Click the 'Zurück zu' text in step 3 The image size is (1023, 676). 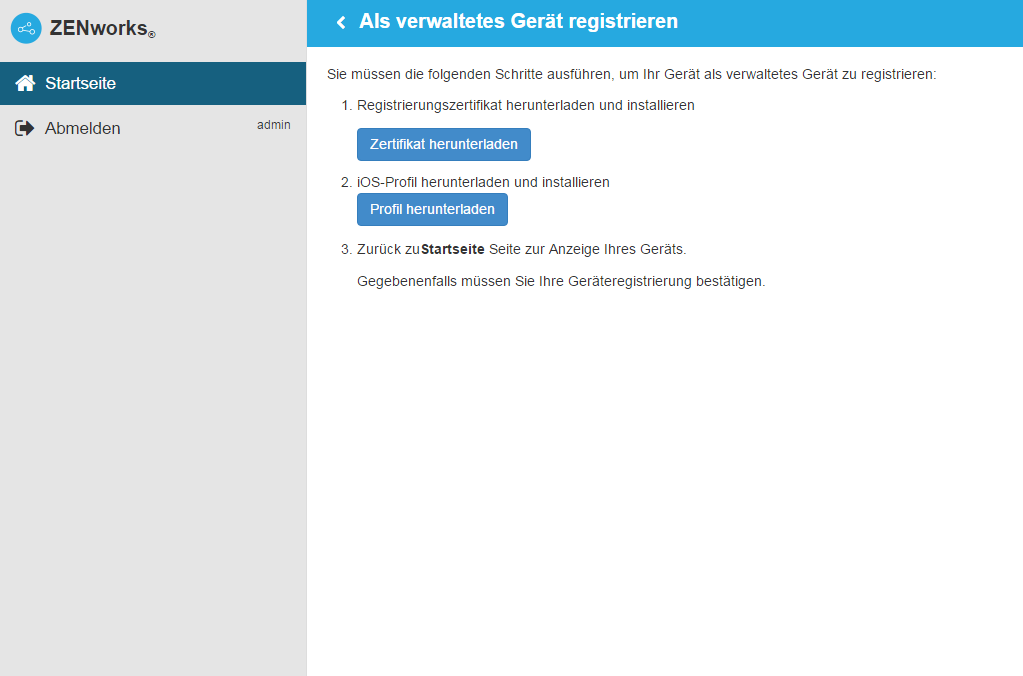tap(388, 249)
